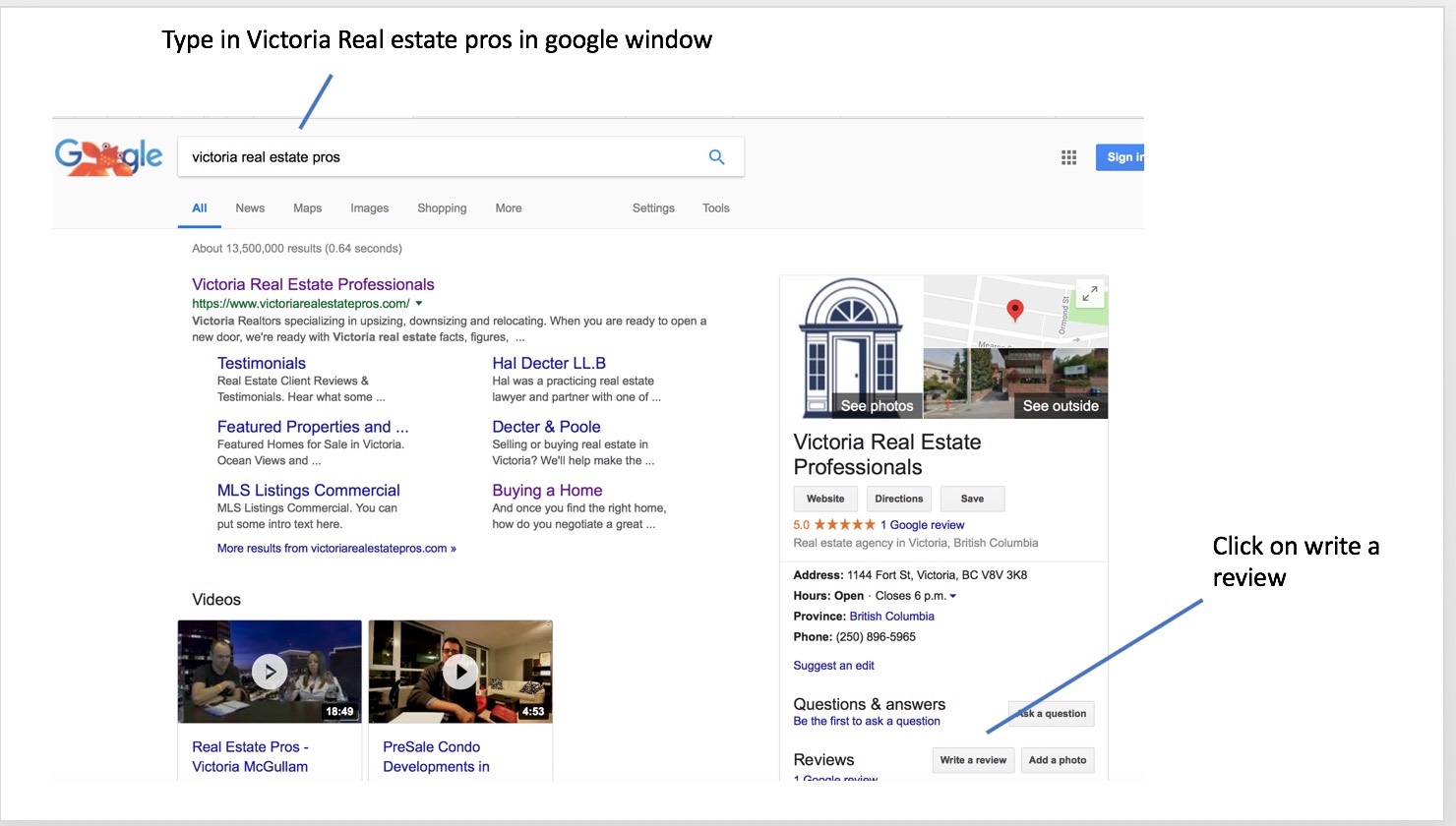Image resolution: width=1456 pixels, height=826 pixels.
Task: Click the Google doodle logo
Action: tap(109, 157)
